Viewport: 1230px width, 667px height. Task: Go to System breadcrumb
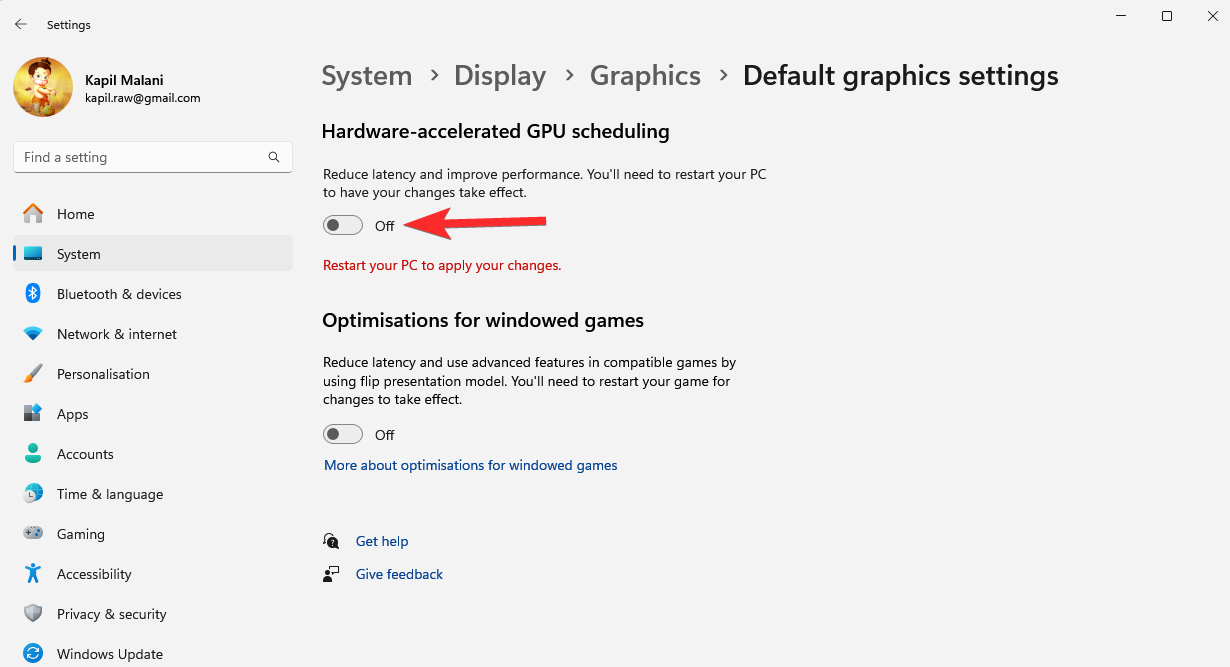366,76
